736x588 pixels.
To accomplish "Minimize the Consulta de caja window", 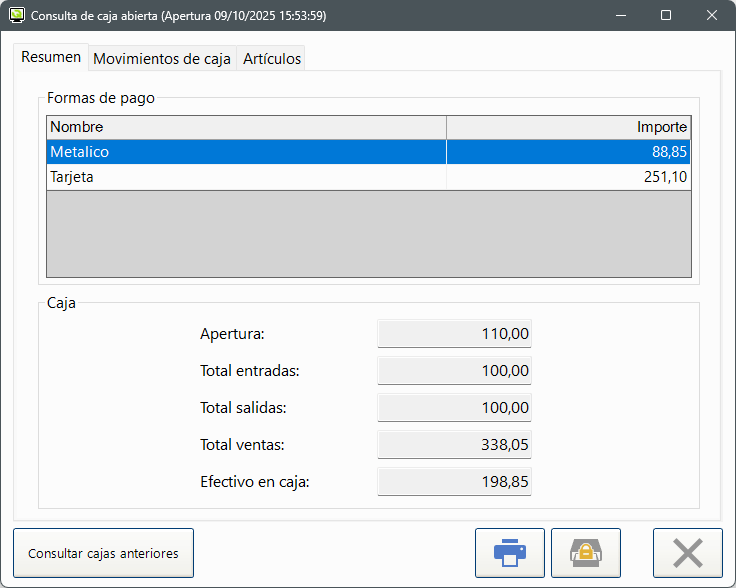I will pyautogui.click(x=620, y=16).
